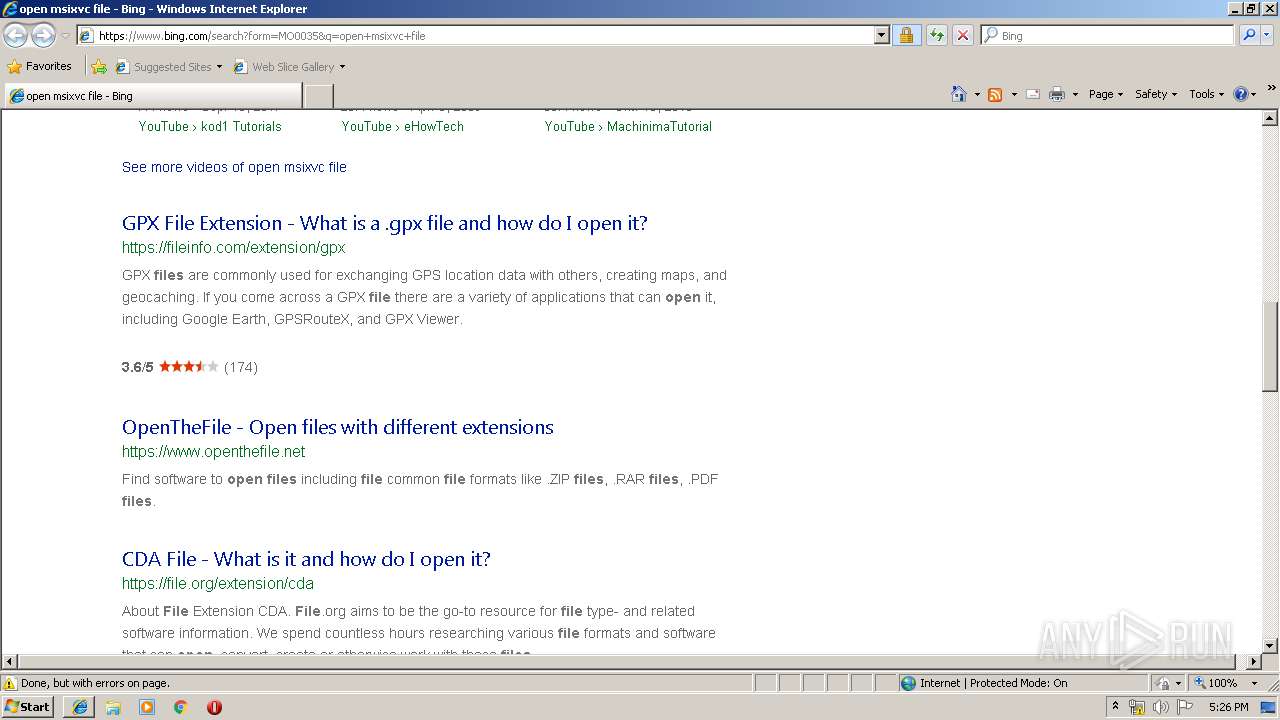1280x720 pixels.
Task: Click the blank New Tab button
Action: [318, 96]
